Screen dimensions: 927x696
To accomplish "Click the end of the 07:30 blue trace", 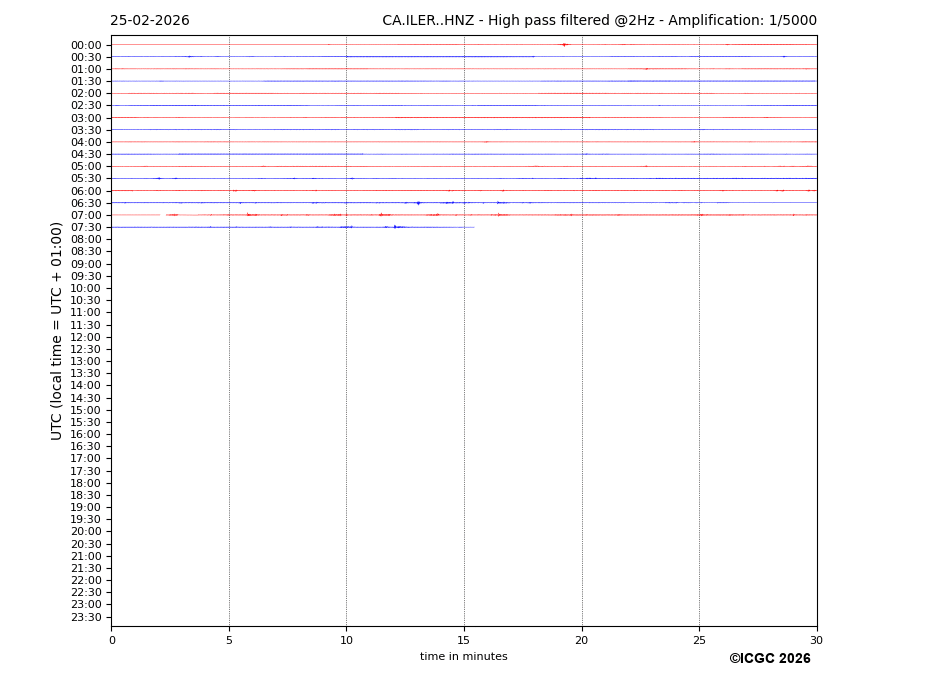I will point(473,227).
